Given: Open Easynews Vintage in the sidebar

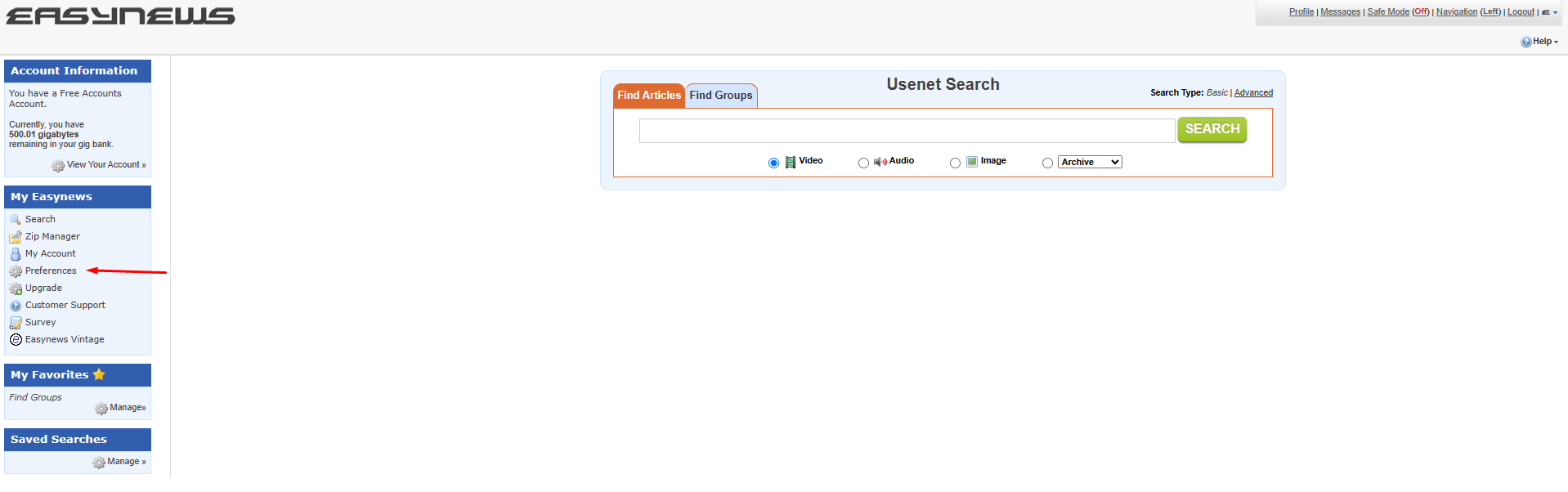Looking at the screenshot, I should click(x=65, y=340).
